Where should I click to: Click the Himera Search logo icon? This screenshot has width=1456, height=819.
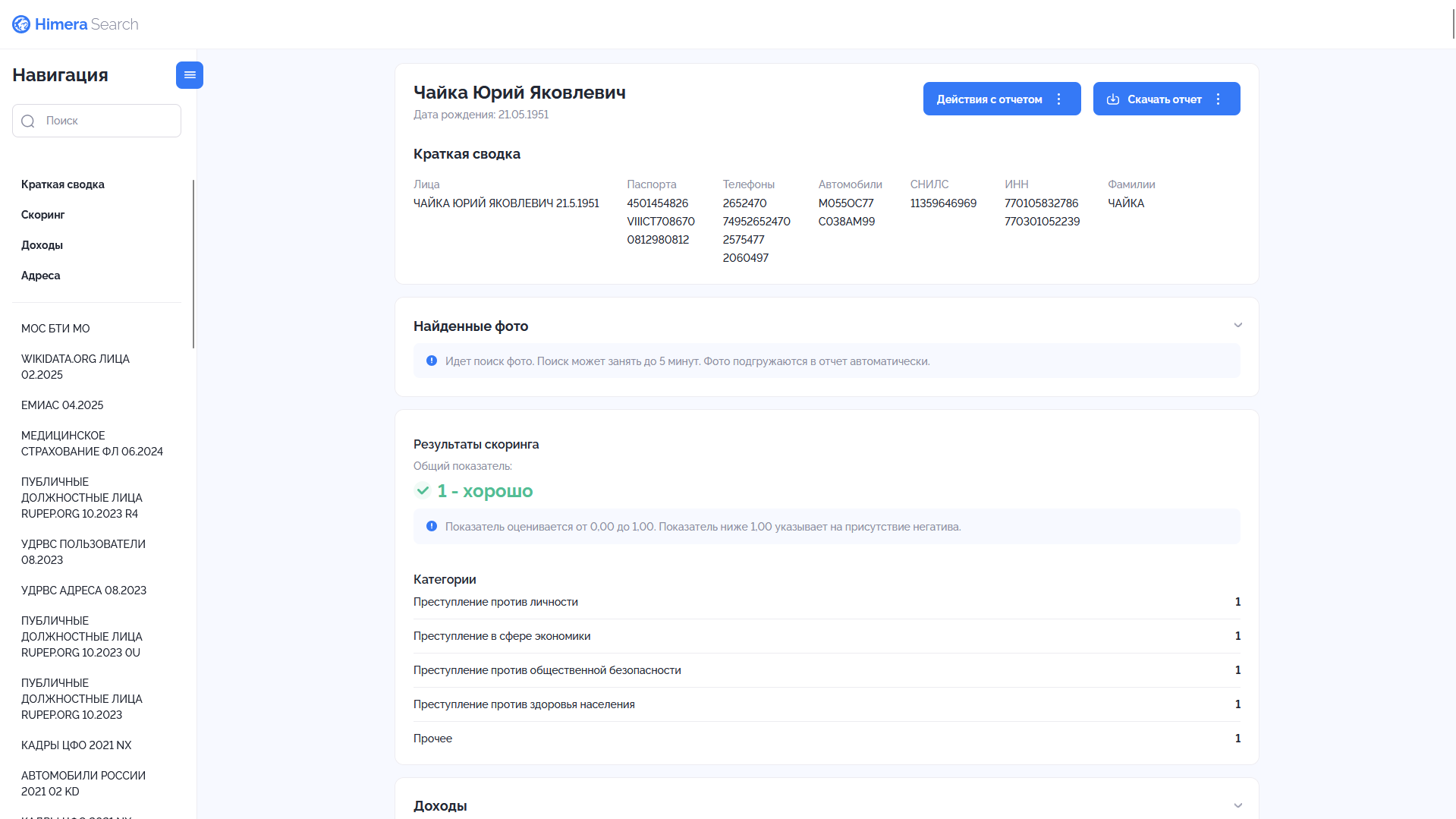point(21,24)
